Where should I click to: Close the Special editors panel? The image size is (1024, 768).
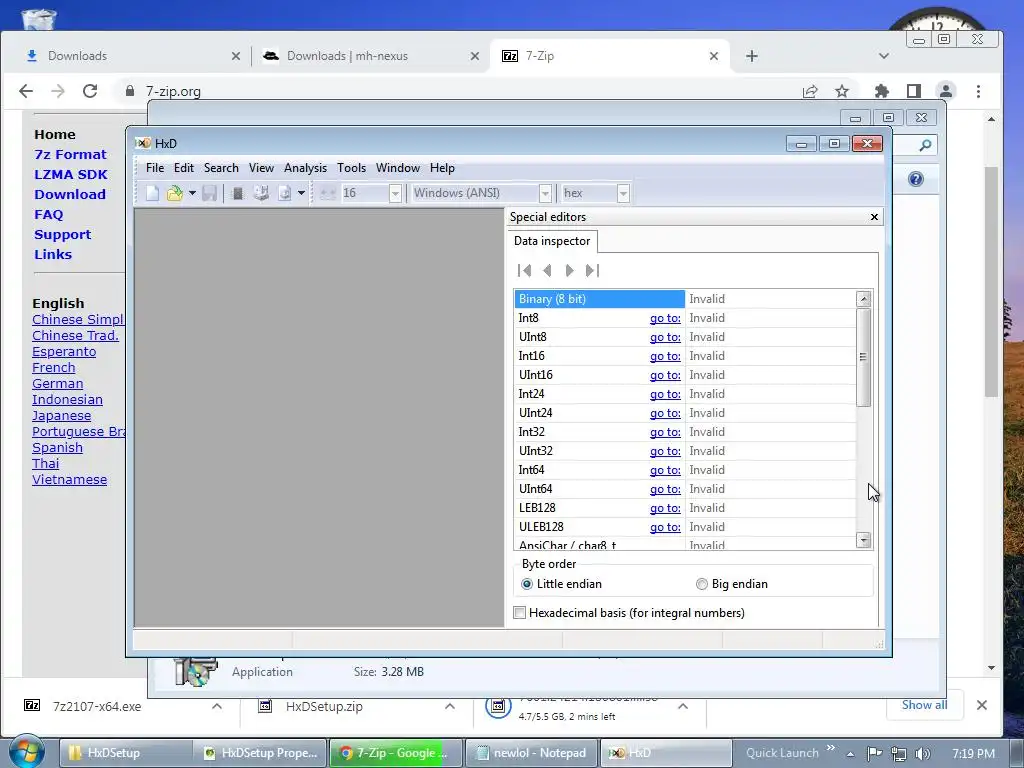[x=874, y=217]
